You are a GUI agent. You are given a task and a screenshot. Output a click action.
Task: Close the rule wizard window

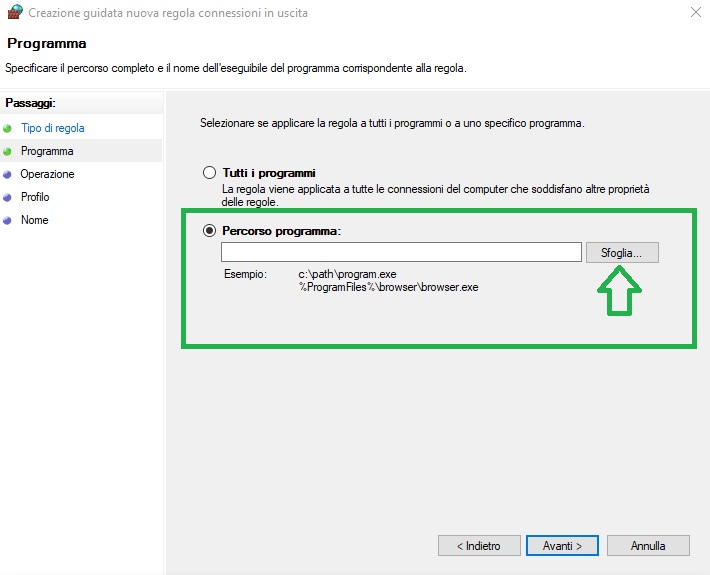696,12
